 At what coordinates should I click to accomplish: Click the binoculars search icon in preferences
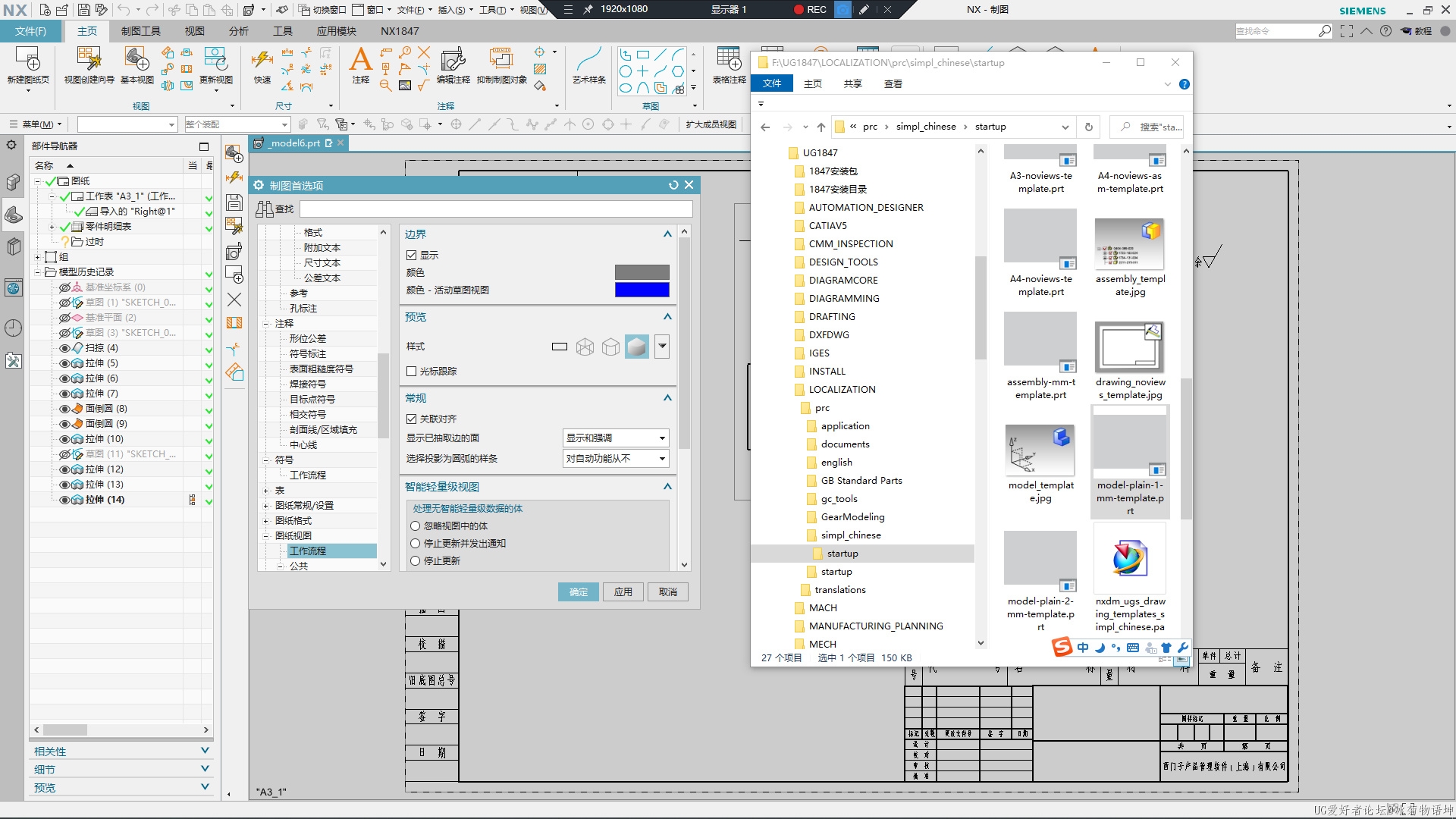264,209
